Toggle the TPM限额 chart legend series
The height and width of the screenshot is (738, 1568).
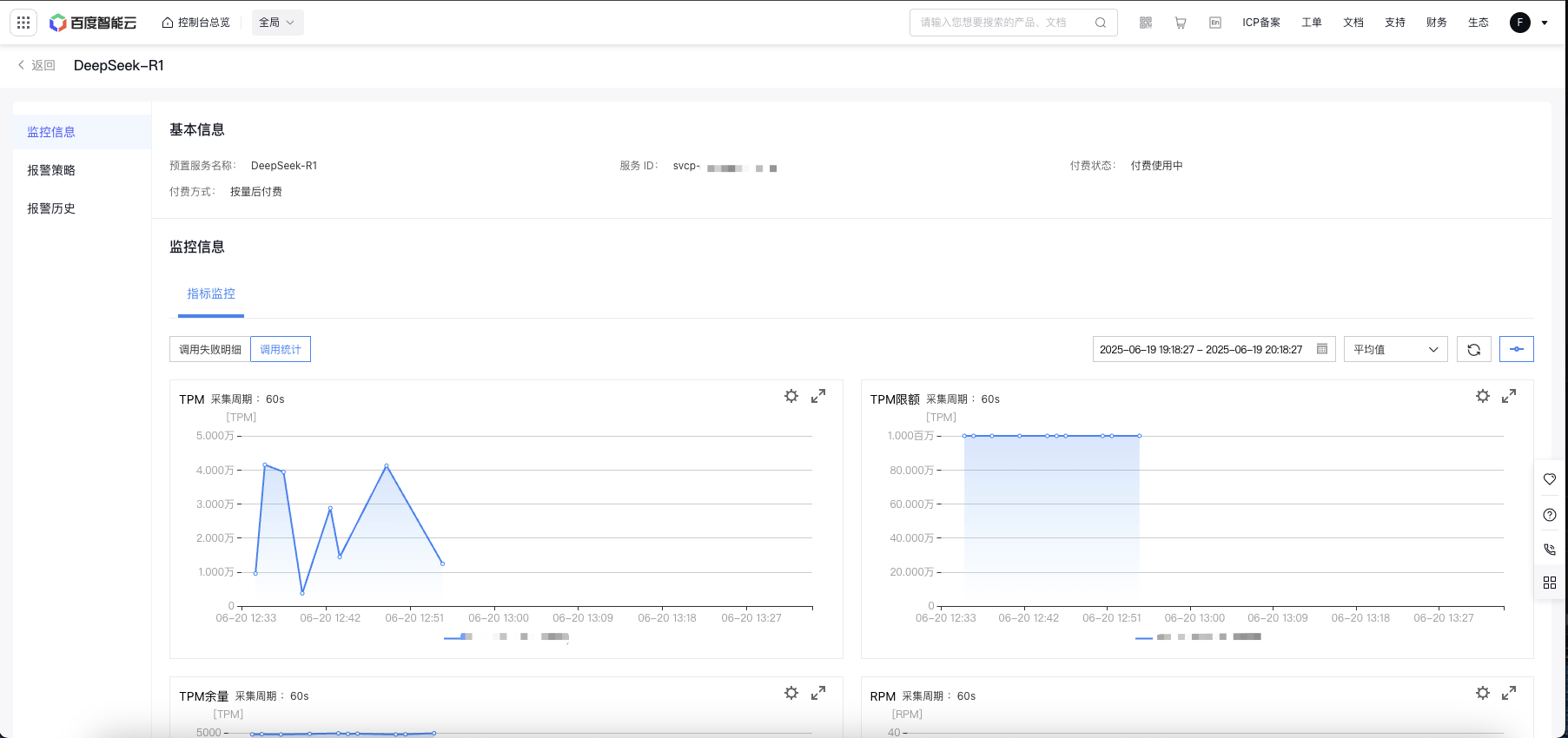pos(1198,637)
